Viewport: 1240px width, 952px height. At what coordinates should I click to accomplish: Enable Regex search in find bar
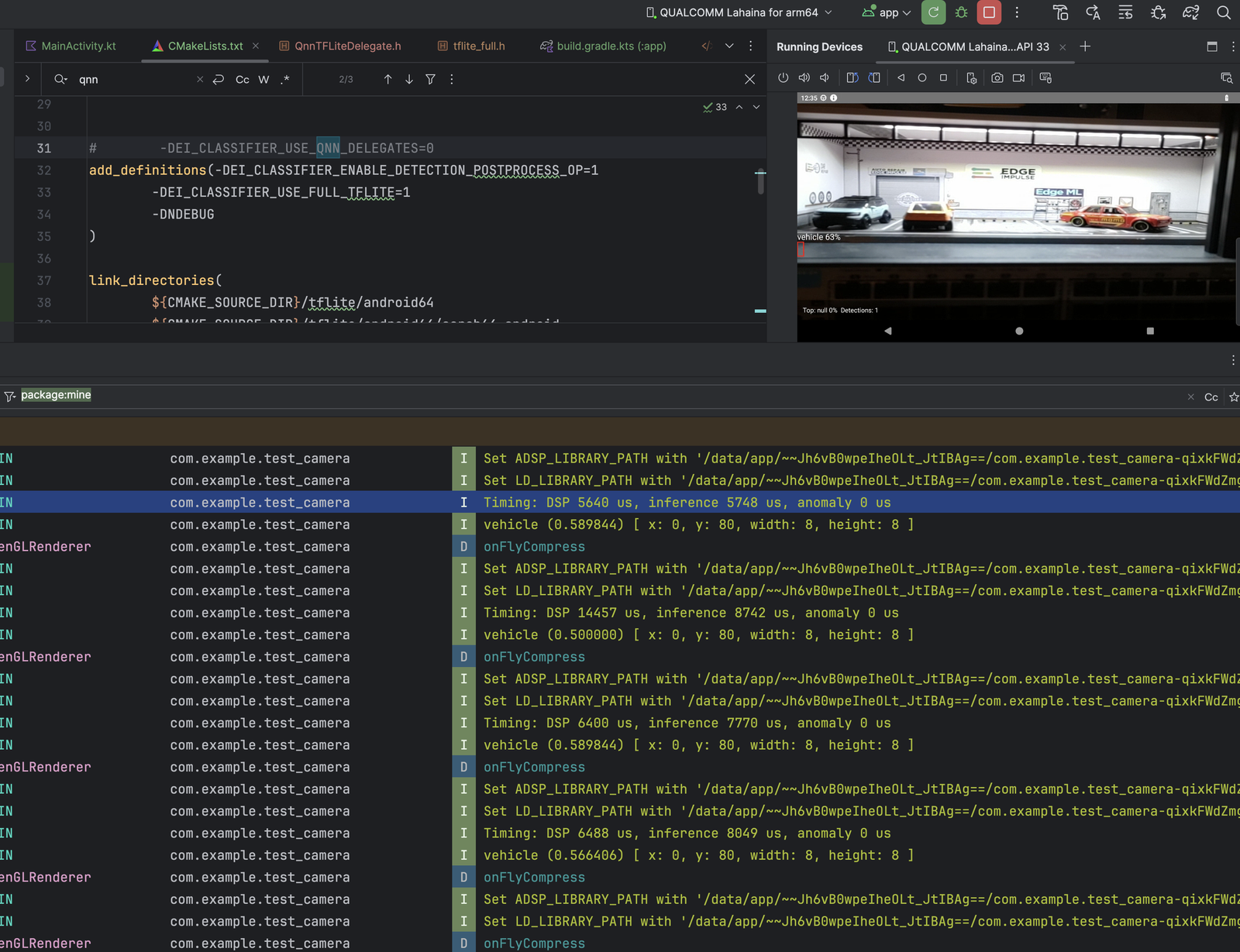coord(285,80)
